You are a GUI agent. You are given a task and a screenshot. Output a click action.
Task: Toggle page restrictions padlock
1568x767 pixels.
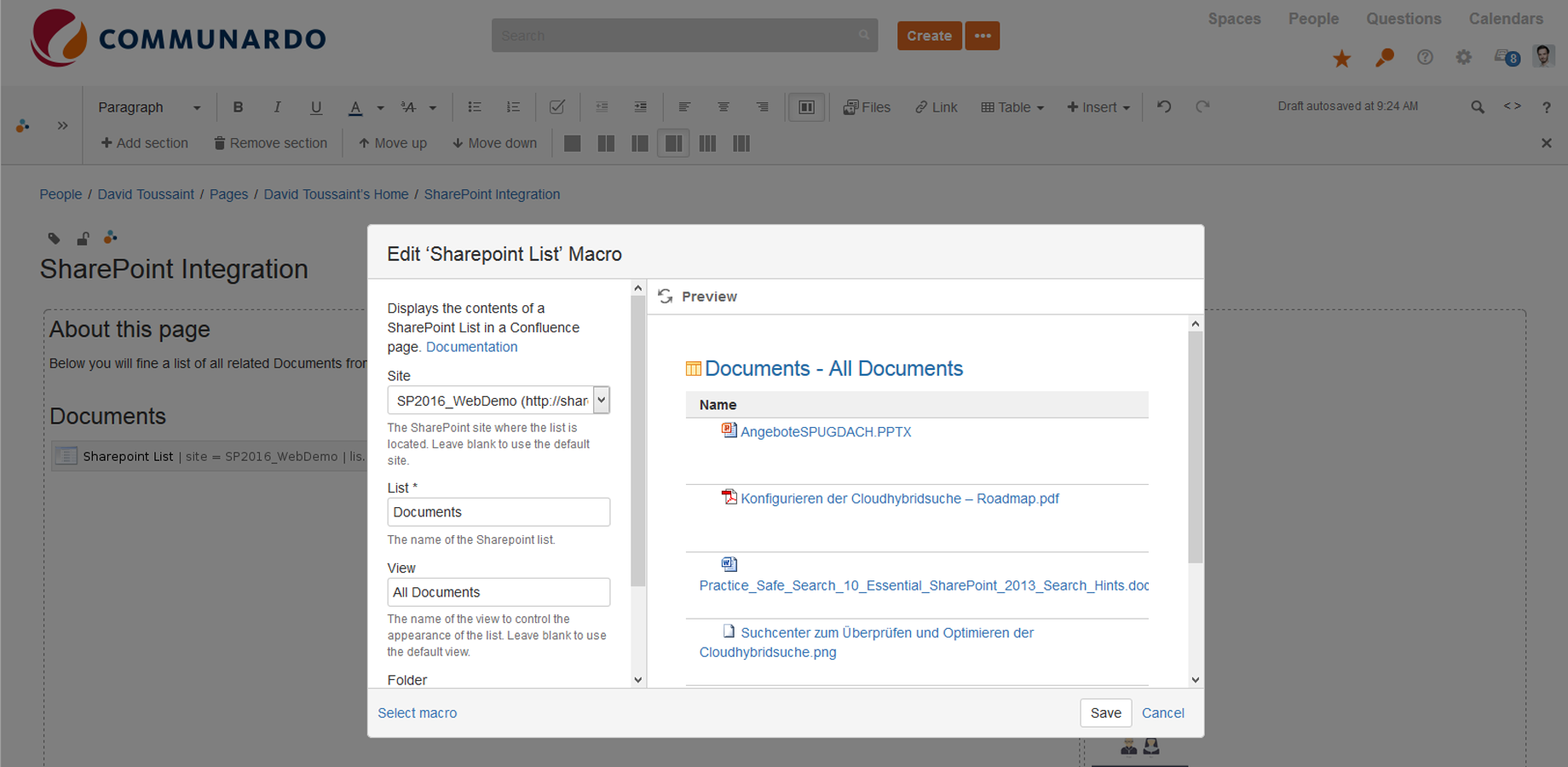coord(83,239)
